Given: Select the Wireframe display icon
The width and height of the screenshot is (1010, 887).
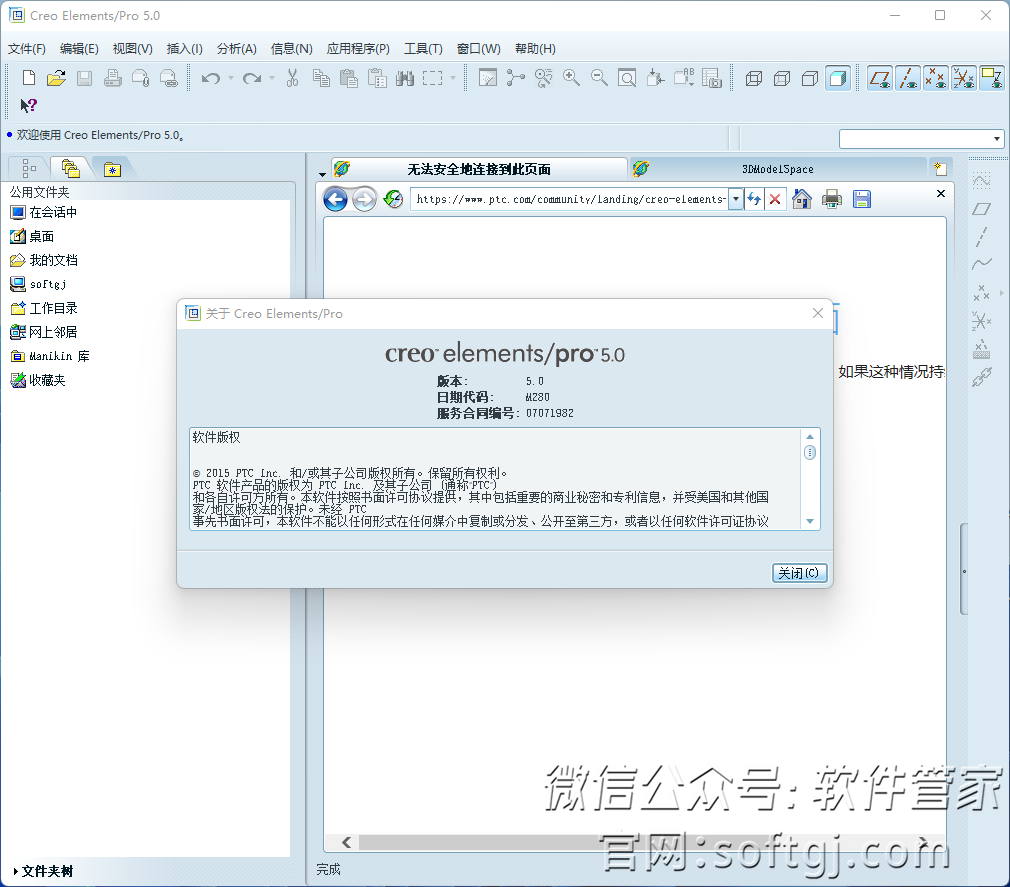Looking at the screenshot, I should (x=754, y=79).
